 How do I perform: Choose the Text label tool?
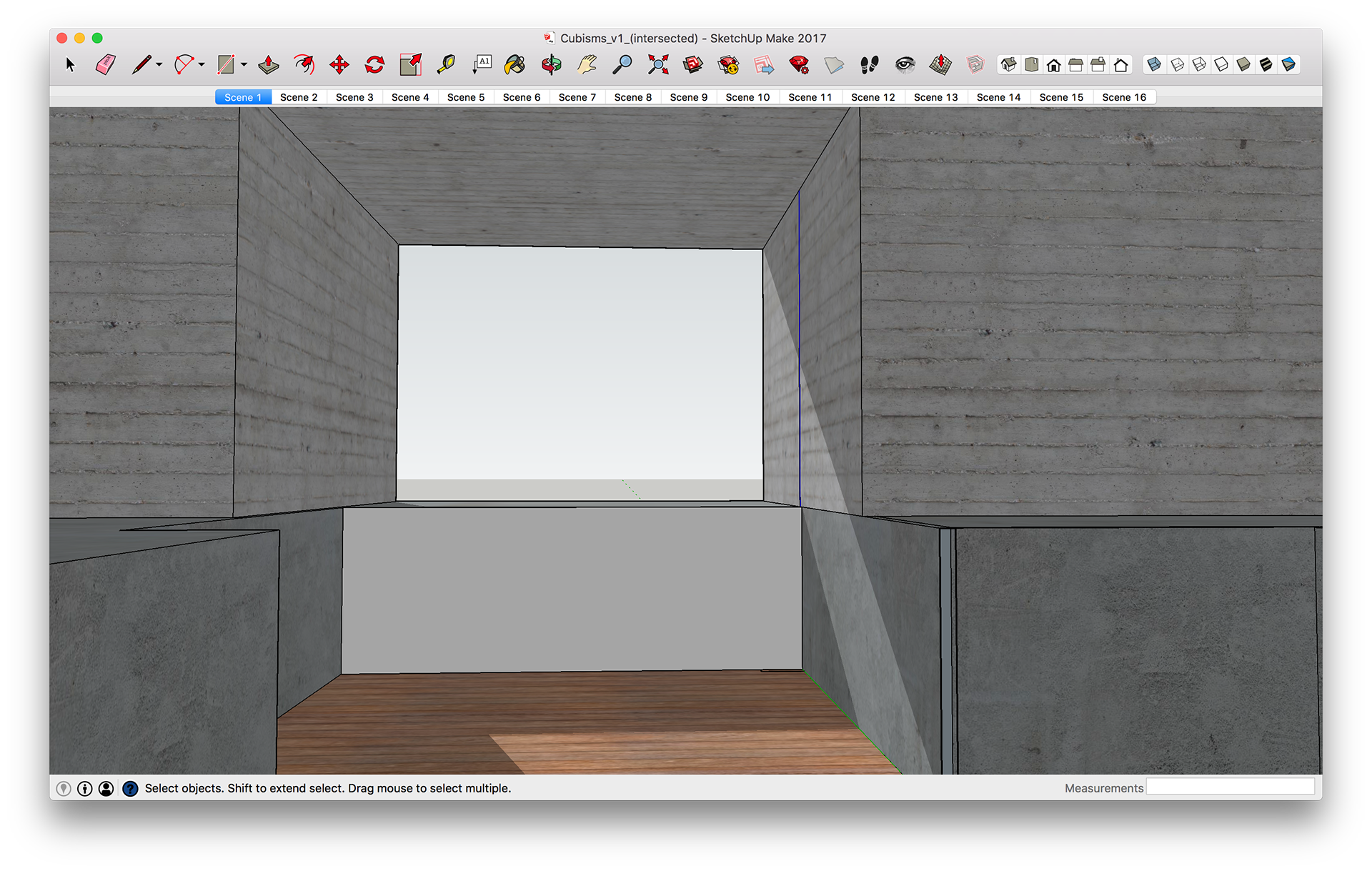point(482,65)
